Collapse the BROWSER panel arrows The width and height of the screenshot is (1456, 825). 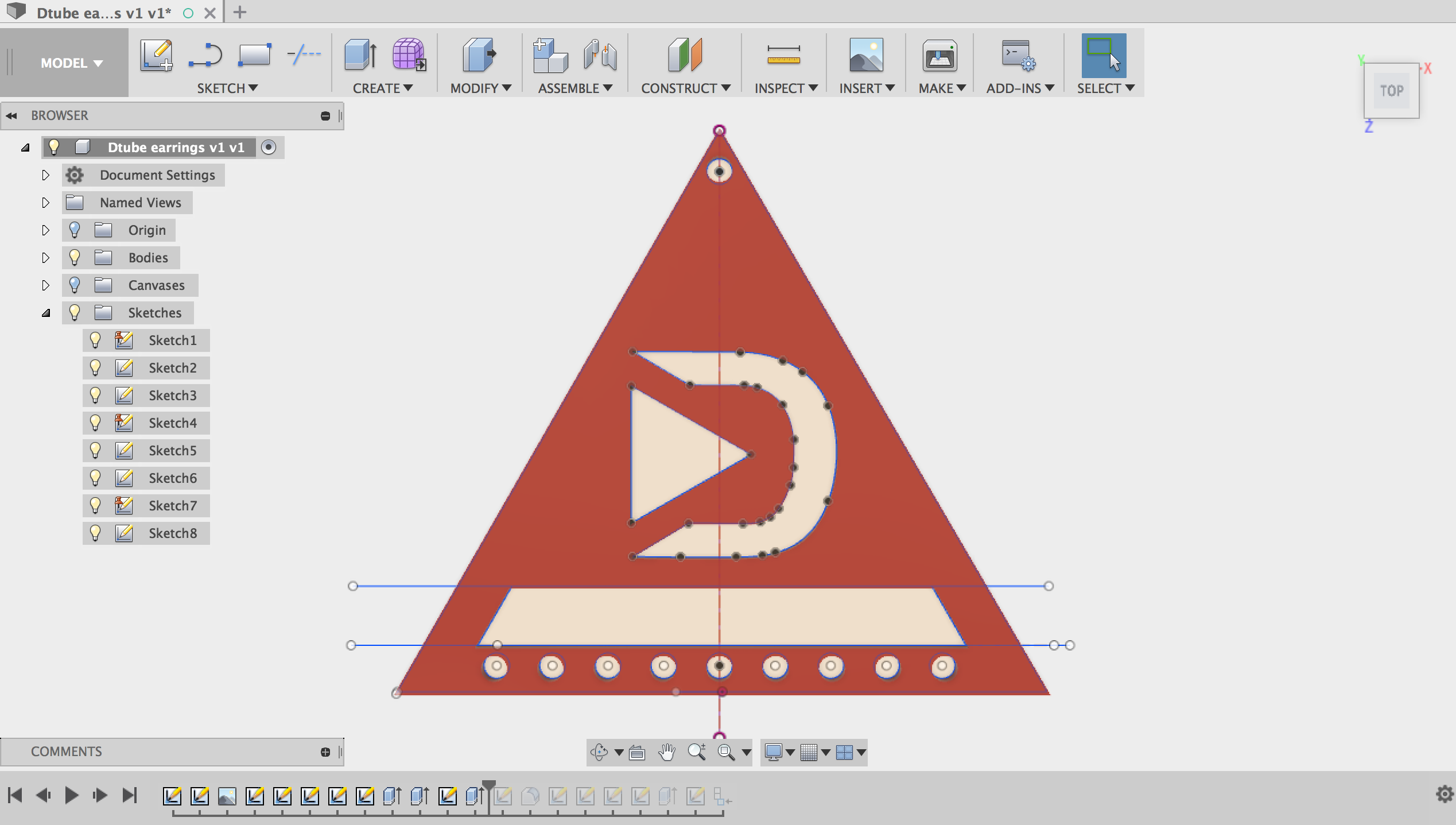(11, 116)
